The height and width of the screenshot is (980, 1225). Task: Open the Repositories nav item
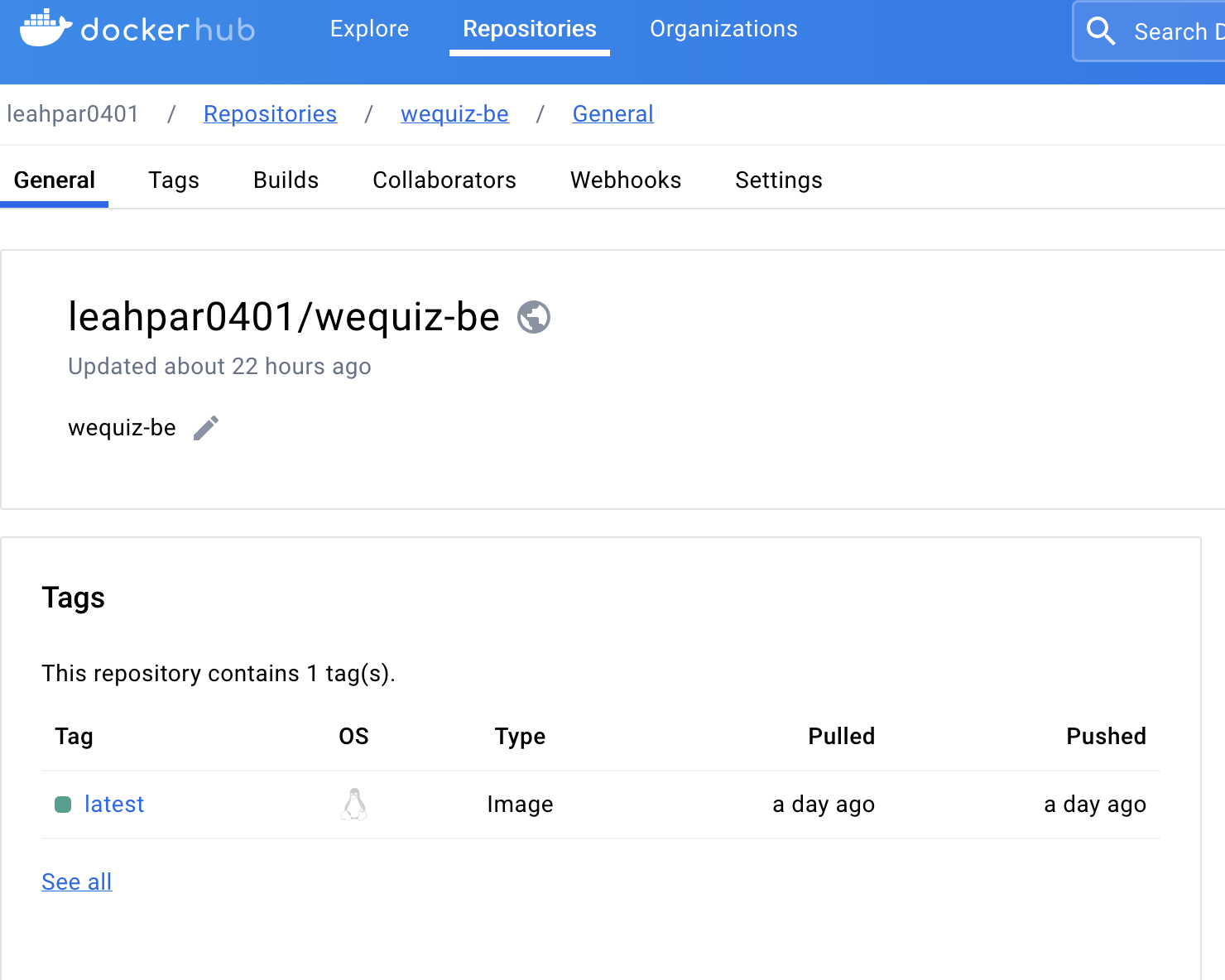pyautogui.click(x=530, y=29)
